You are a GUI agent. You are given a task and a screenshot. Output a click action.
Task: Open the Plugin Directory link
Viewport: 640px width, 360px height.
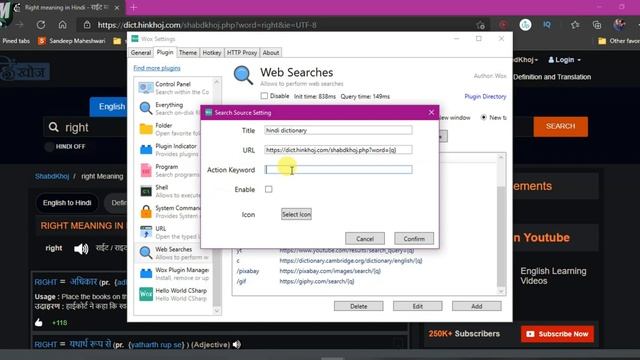pos(485,96)
